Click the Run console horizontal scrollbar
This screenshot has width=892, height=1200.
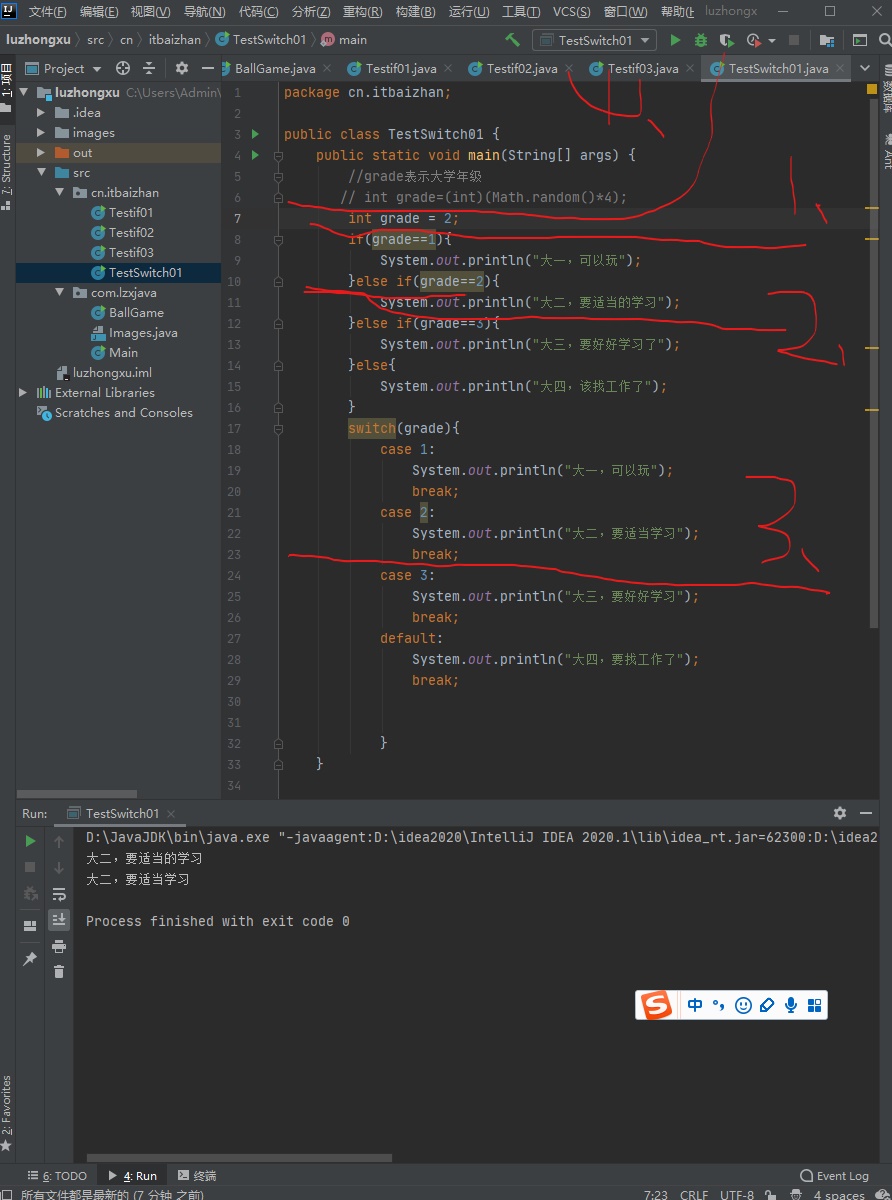tap(240, 1158)
